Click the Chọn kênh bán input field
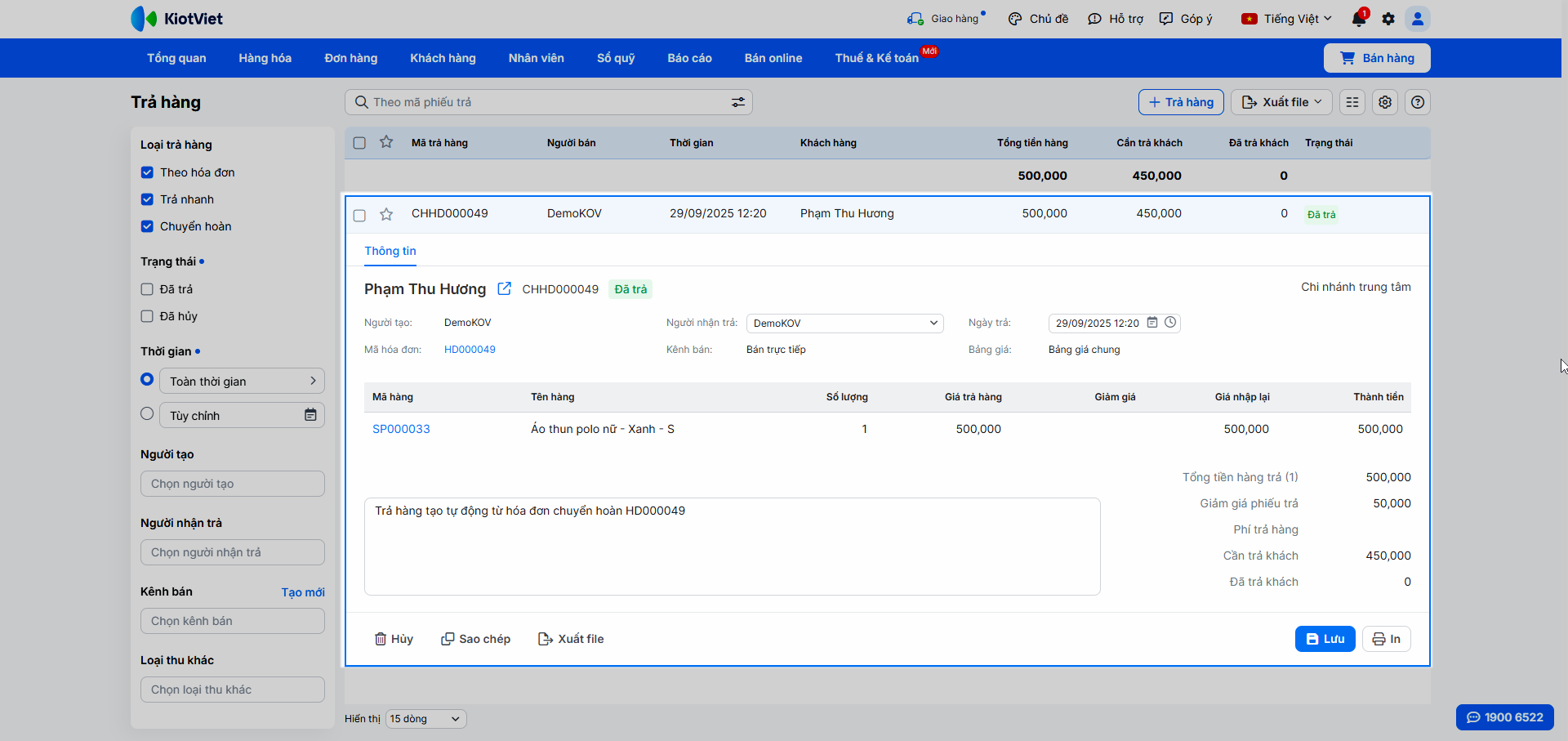This screenshot has width=1568, height=741. click(233, 621)
